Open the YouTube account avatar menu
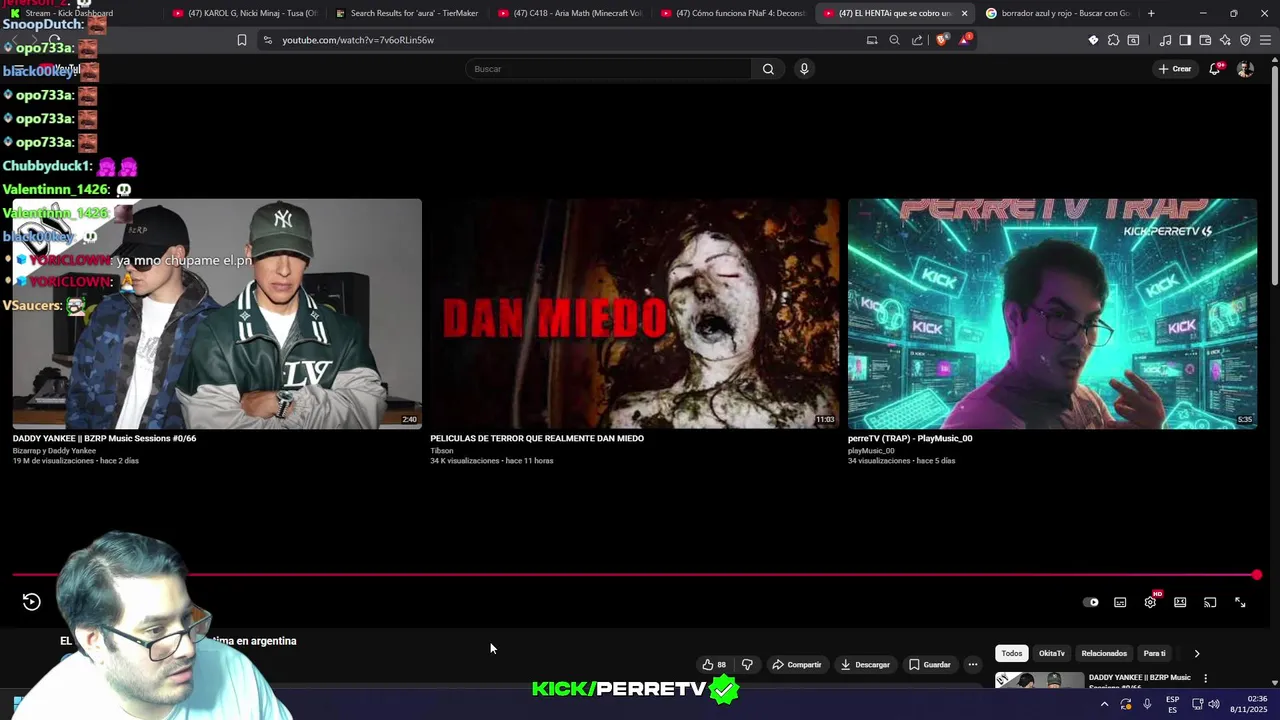Screen dimensions: 1280x720 coord(1245,69)
